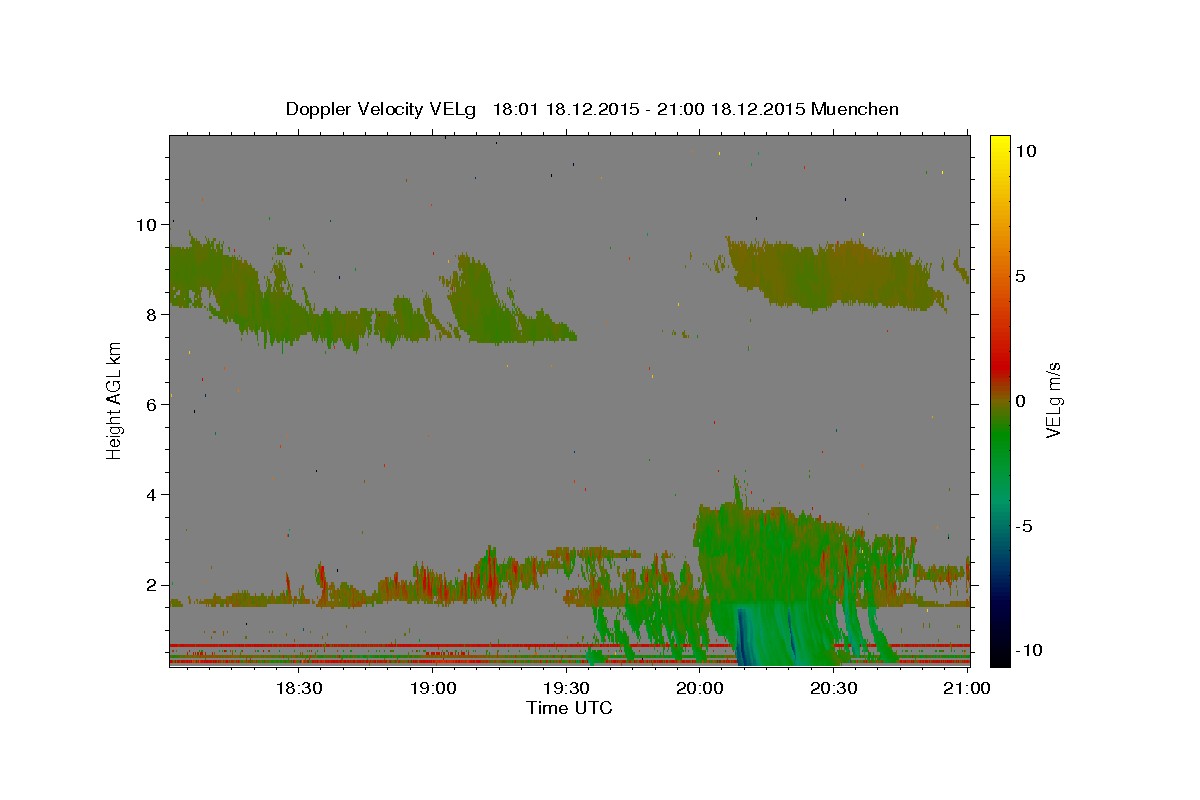Click the 'Muenchen' location in the title
1200x800 pixels.
(855, 109)
